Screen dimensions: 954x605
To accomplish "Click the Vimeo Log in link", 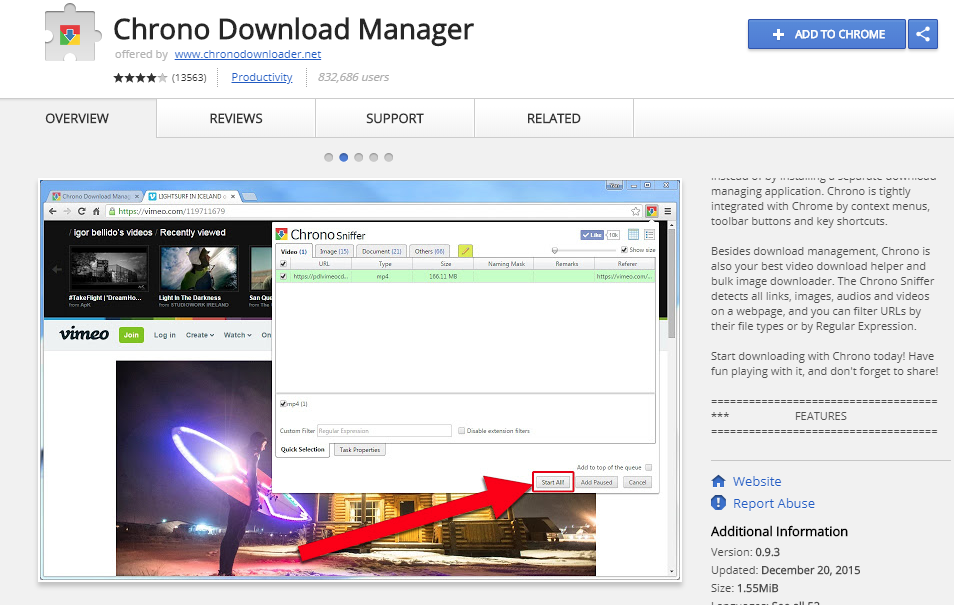I will coord(164,335).
